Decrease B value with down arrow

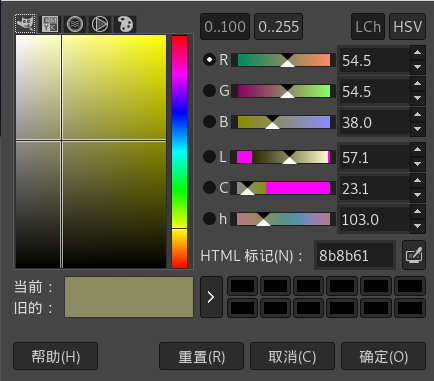pos(417,129)
